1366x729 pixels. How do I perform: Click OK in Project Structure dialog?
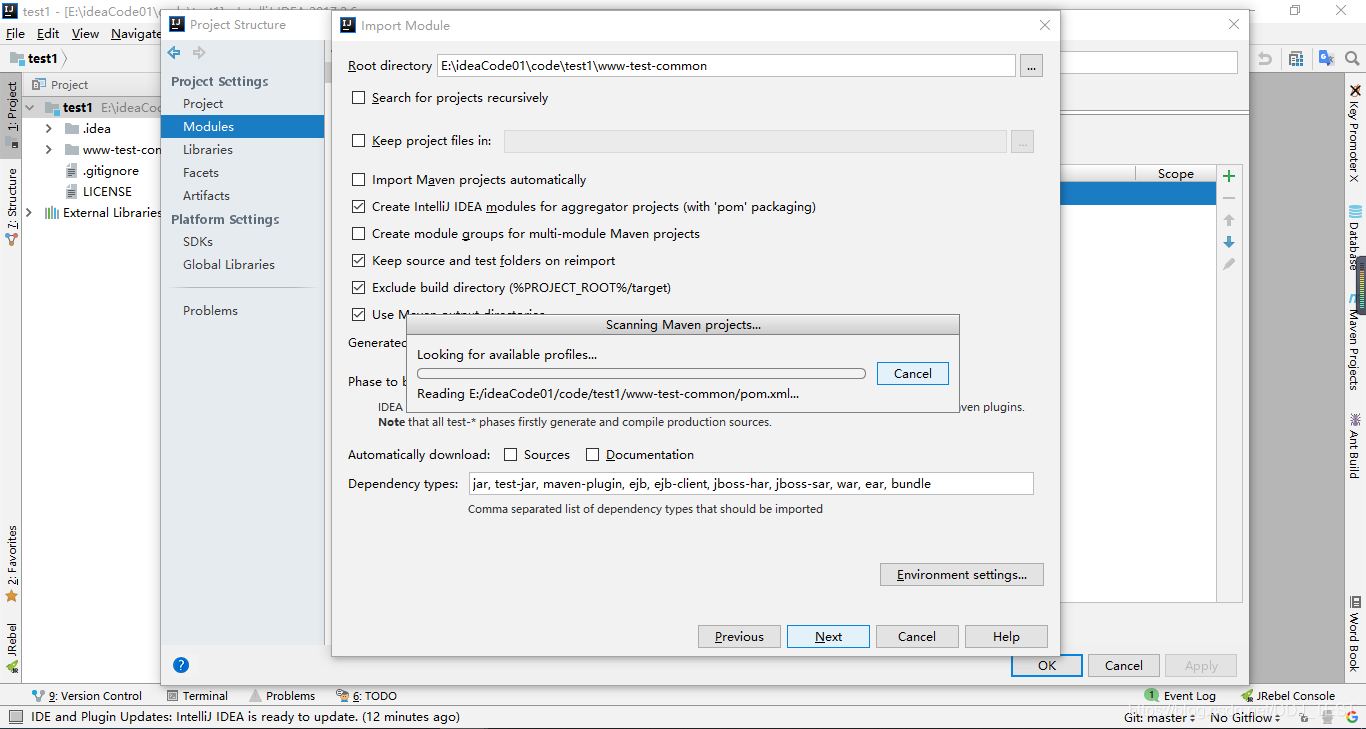pos(1047,666)
